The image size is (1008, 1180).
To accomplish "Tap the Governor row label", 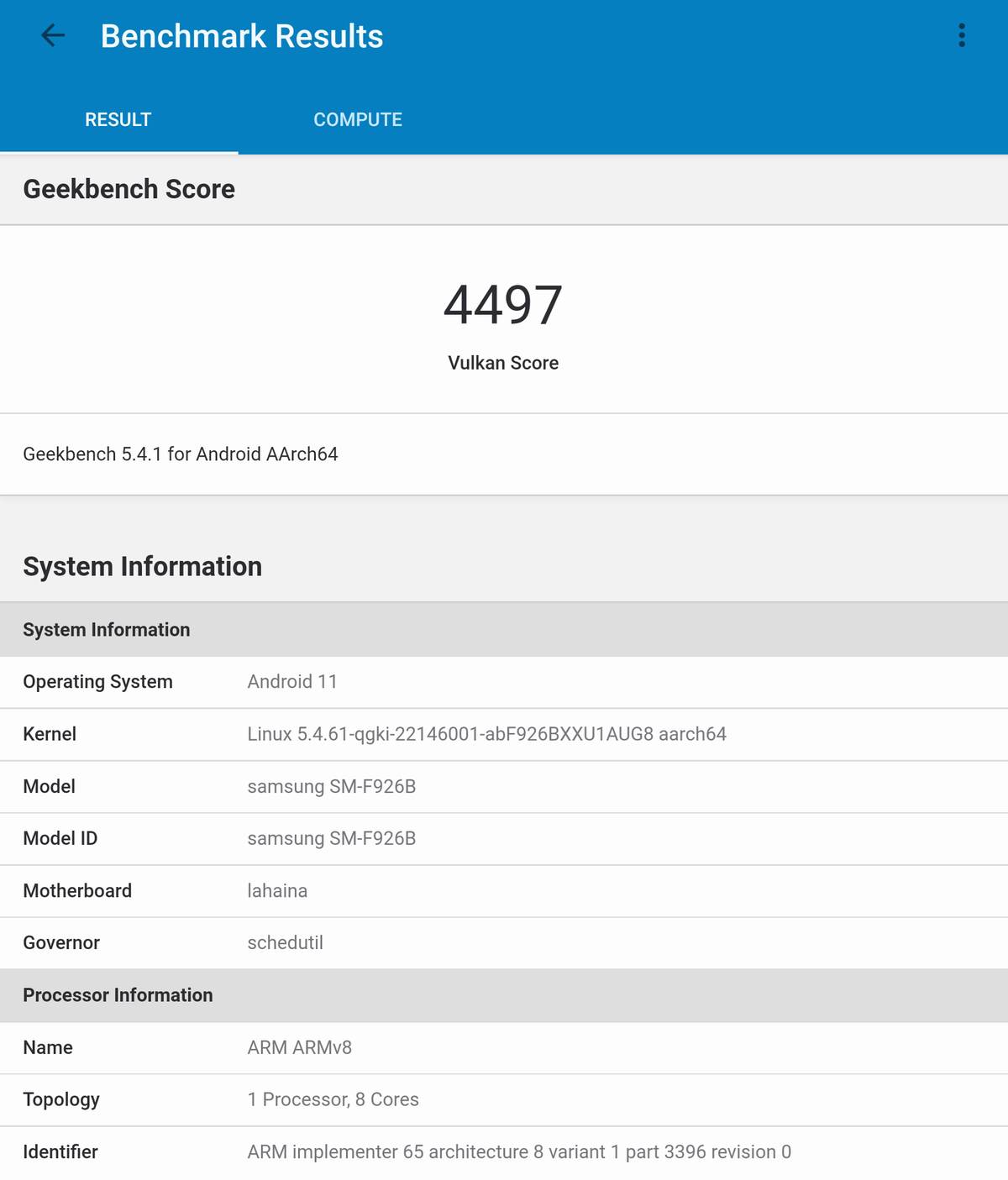I will [61, 943].
